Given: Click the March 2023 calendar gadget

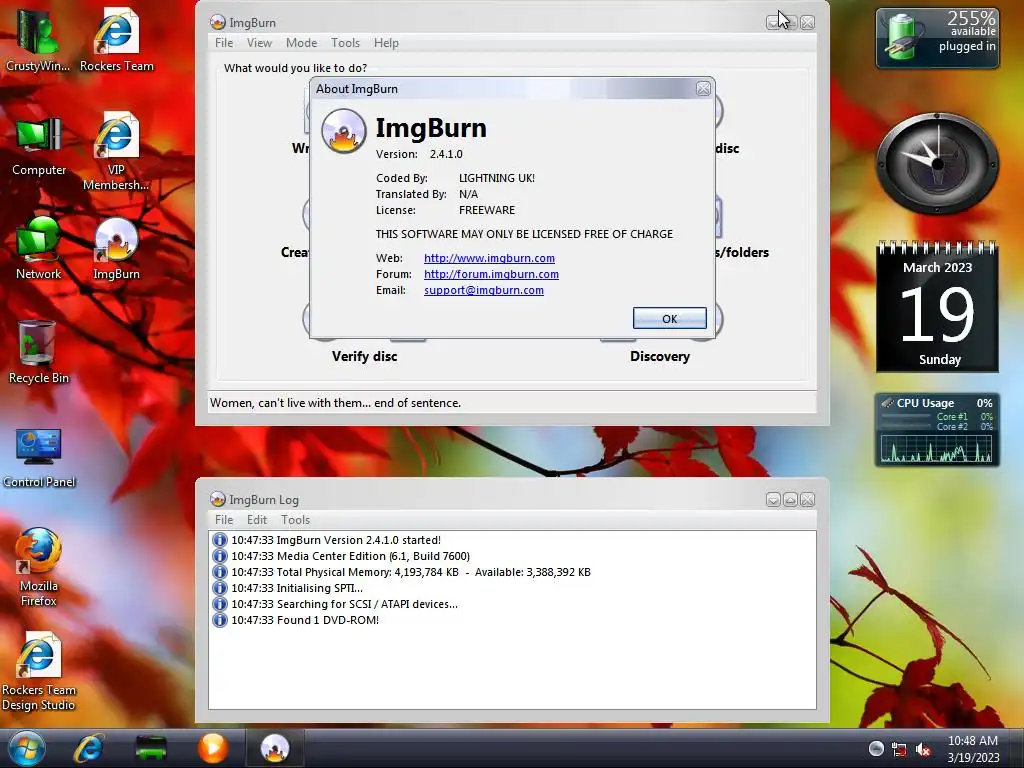Looking at the screenshot, I should coord(937,307).
